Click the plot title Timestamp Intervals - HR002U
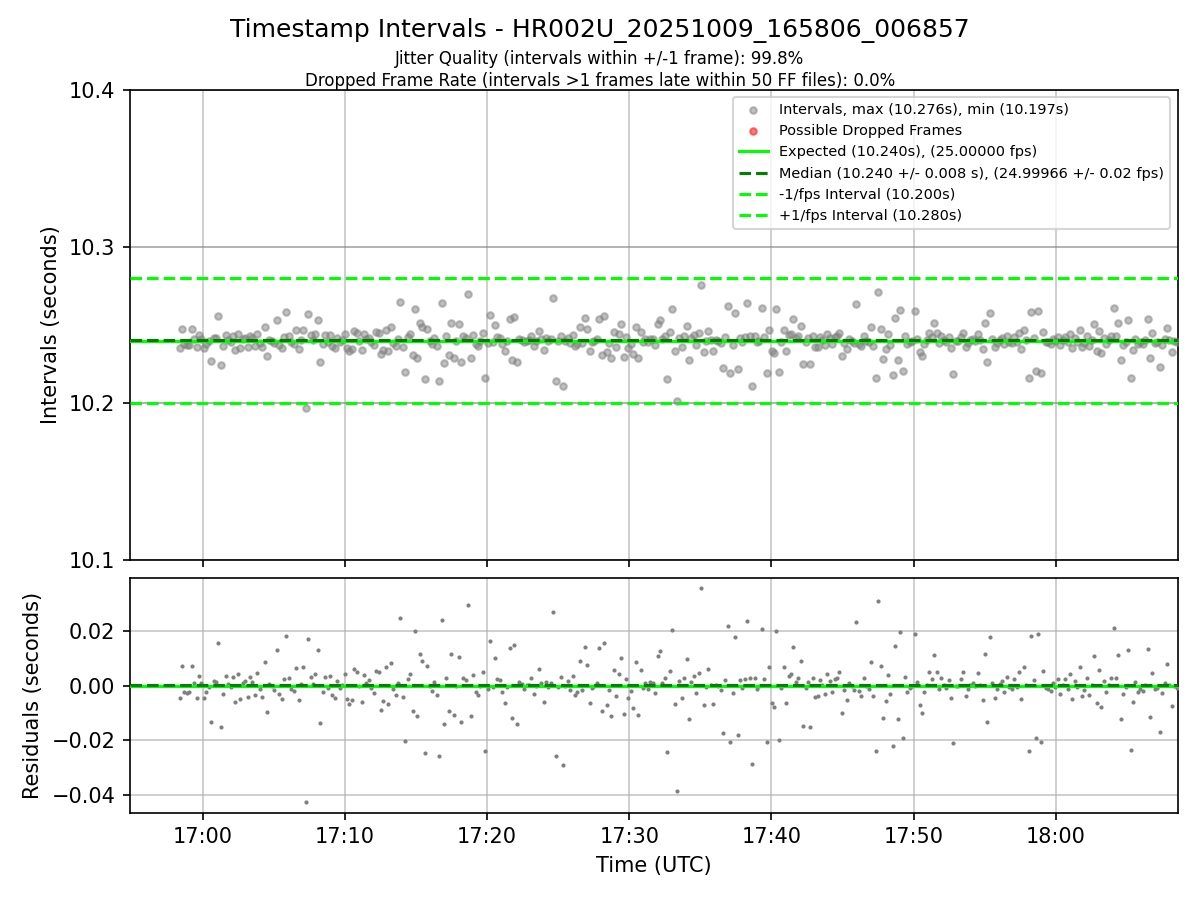The height and width of the screenshot is (900, 1200). pyautogui.click(x=599, y=29)
